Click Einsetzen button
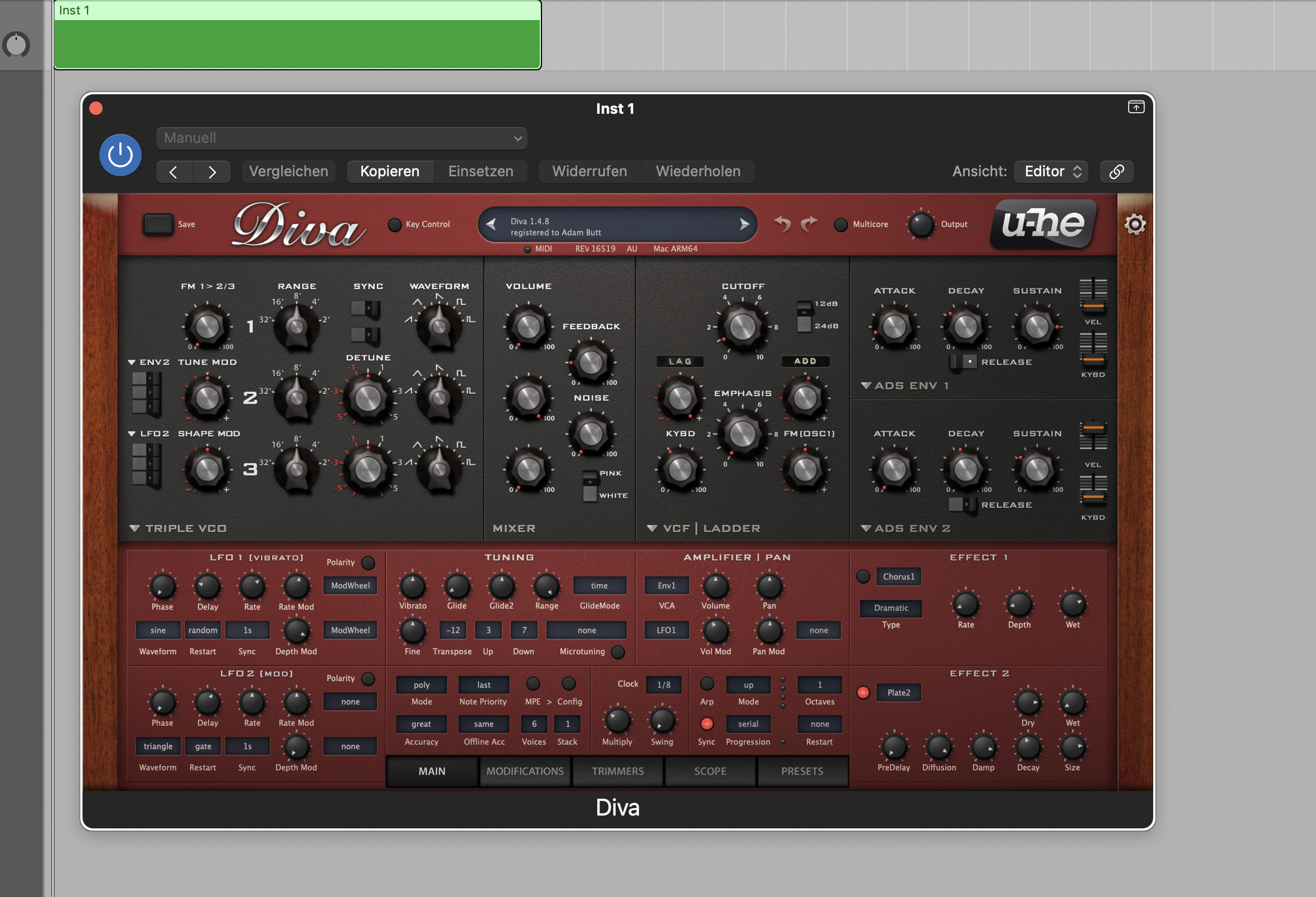The image size is (1316, 897). coord(481,172)
